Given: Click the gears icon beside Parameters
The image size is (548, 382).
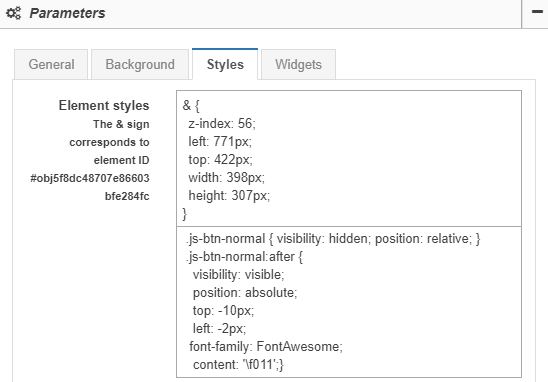Looking at the screenshot, I should pyautogui.click(x=14, y=13).
